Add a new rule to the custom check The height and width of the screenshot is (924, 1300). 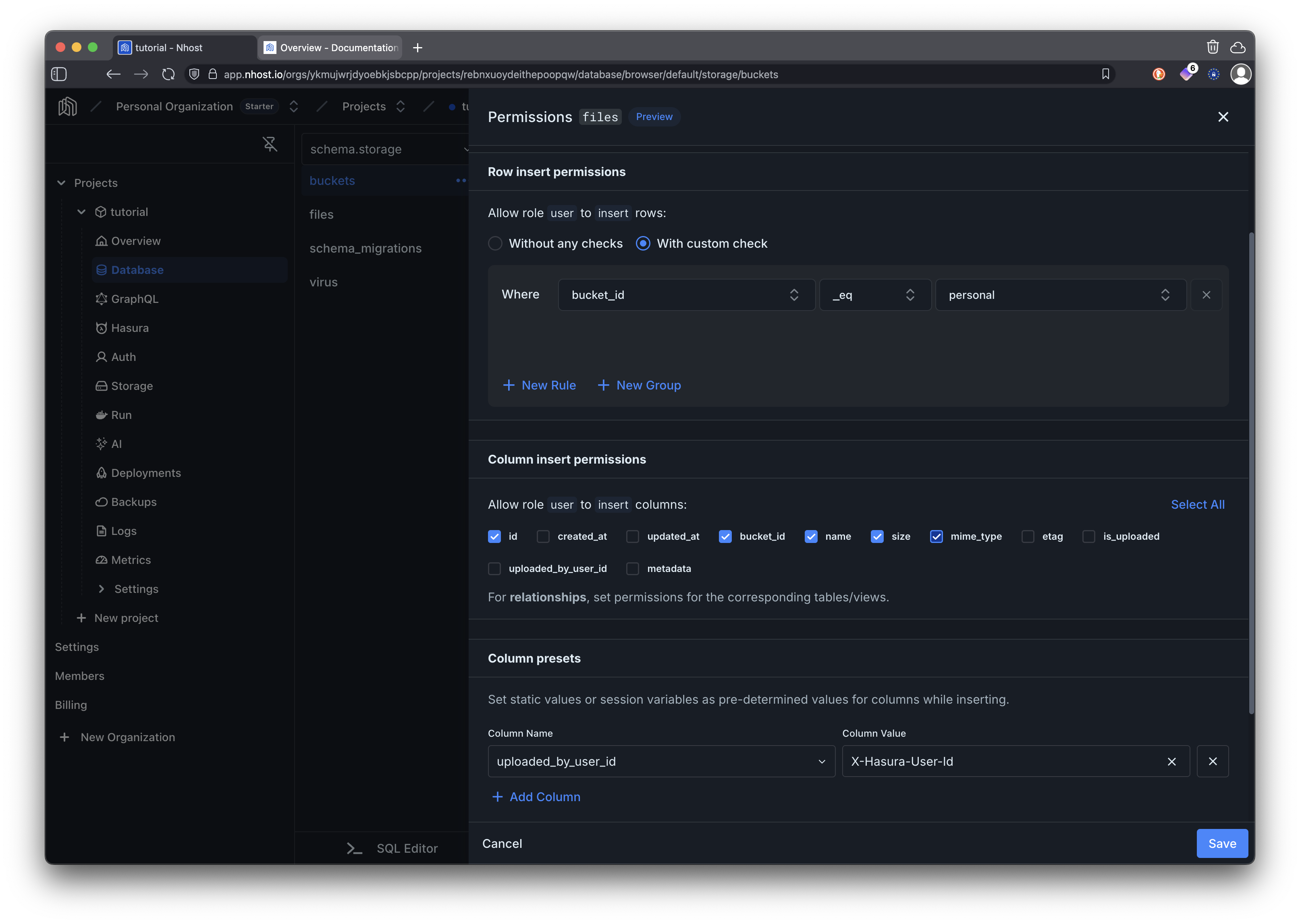coord(539,385)
